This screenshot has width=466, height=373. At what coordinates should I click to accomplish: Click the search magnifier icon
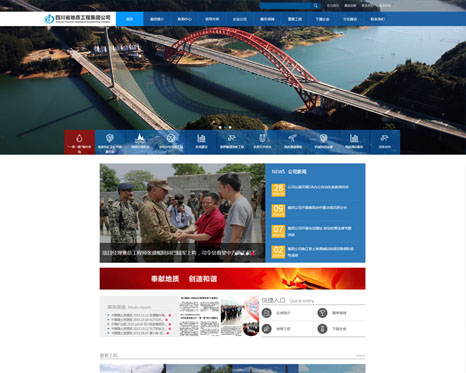click(x=315, y=6)
